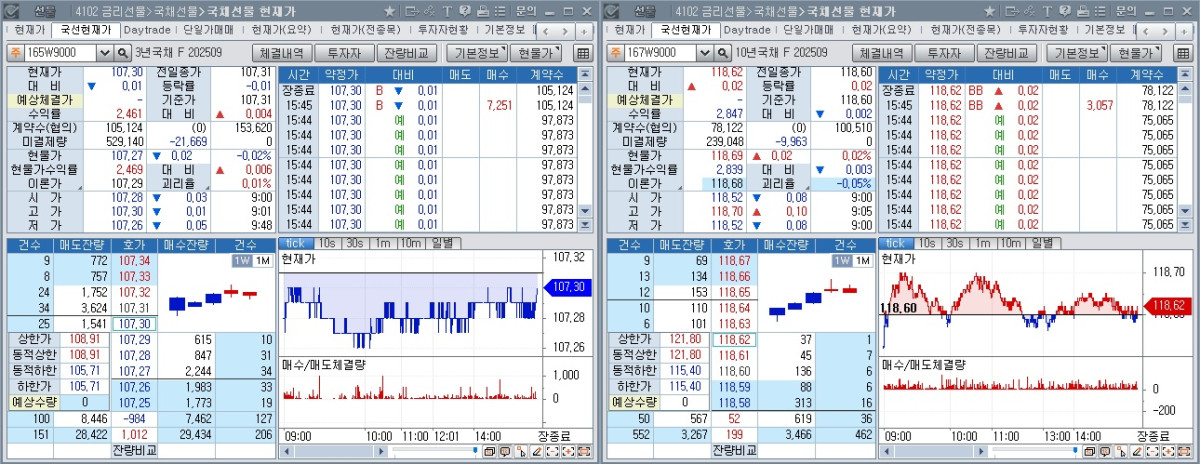The image size is (1200, 464).
Task: Click the help question icon in left window
Action: [x=464, y=11]
